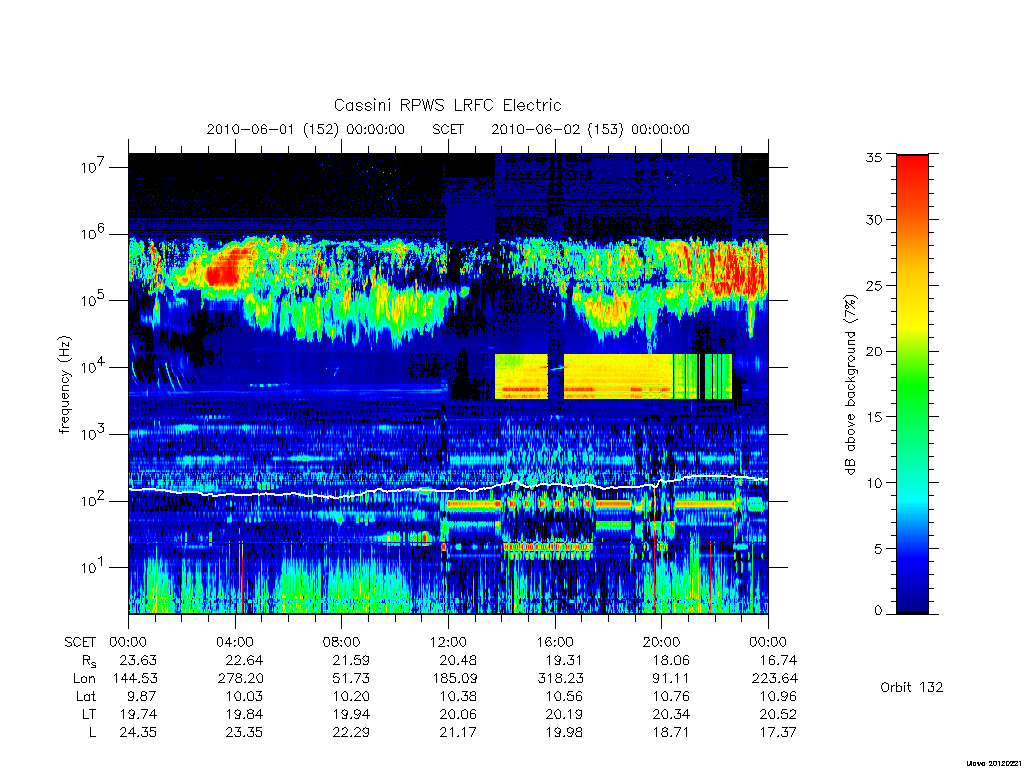The image size is (1024, 768).
Task: Click the 10^4 frequency axis label
Action: tap(93, 367)
